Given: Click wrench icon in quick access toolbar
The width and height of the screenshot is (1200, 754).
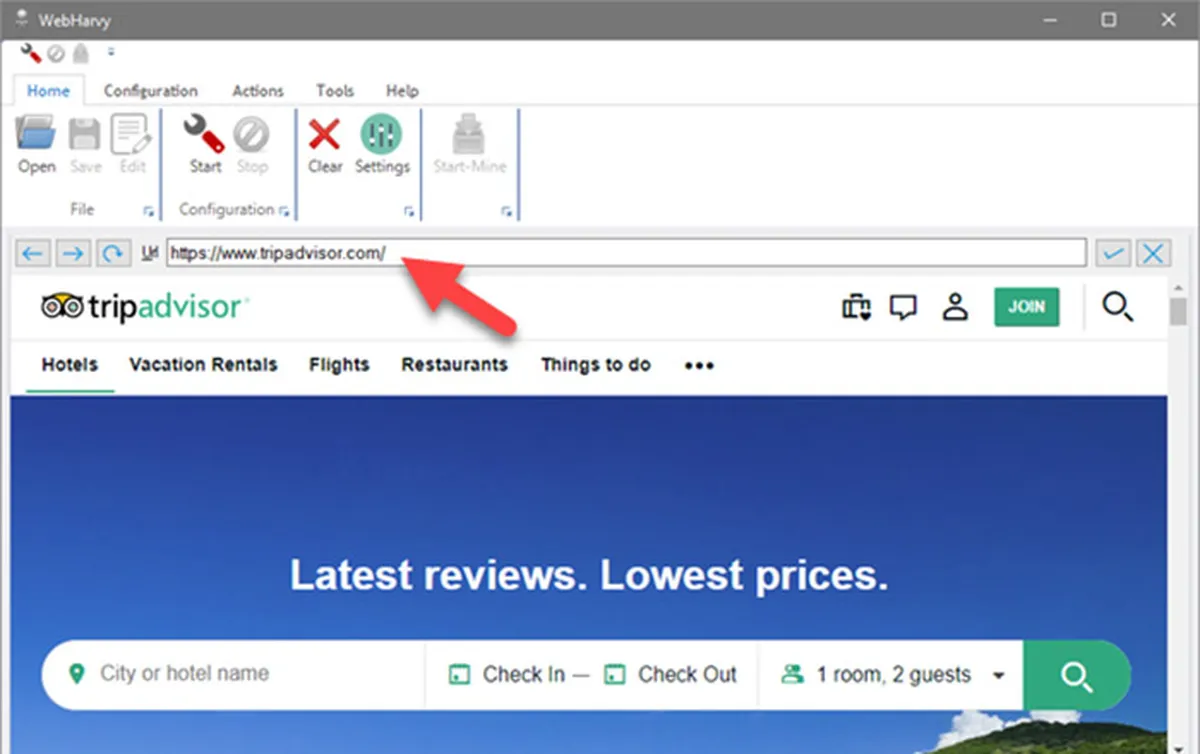Looking at the screenshot, I should pyautogui.click(x=30, y=53).
